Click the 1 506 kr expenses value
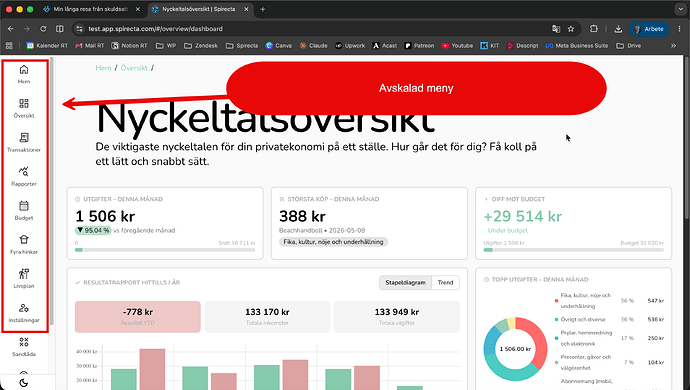690x390 pixels. [105, 217]
